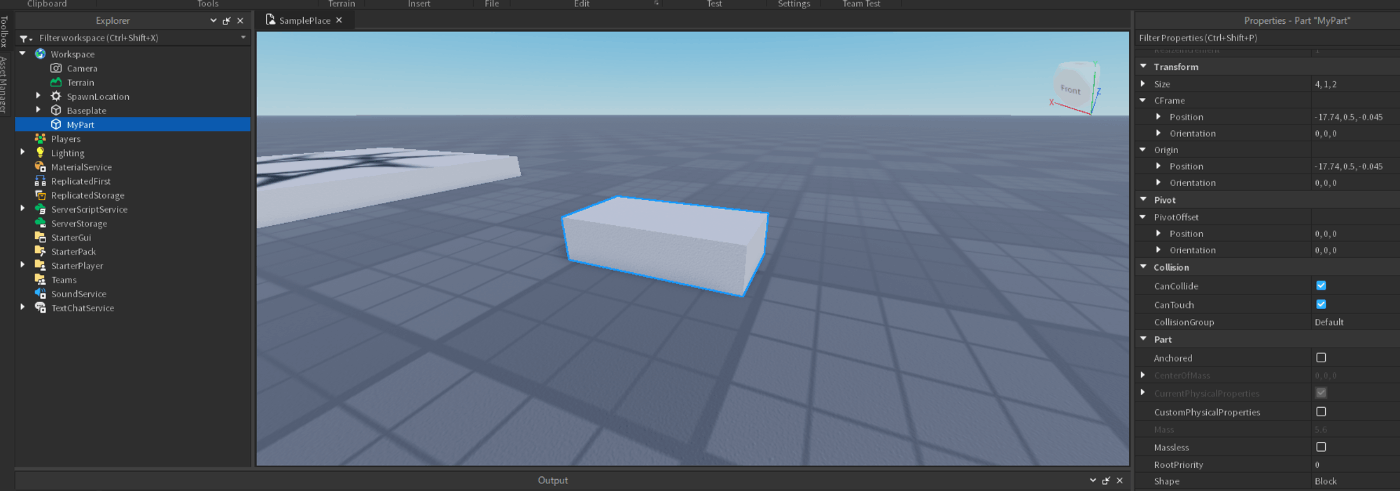Image resolution: width=1400 pixels, height=491 pixels.
Task: Click the StarterPlayer folder icon
Action: coord(40,265)
